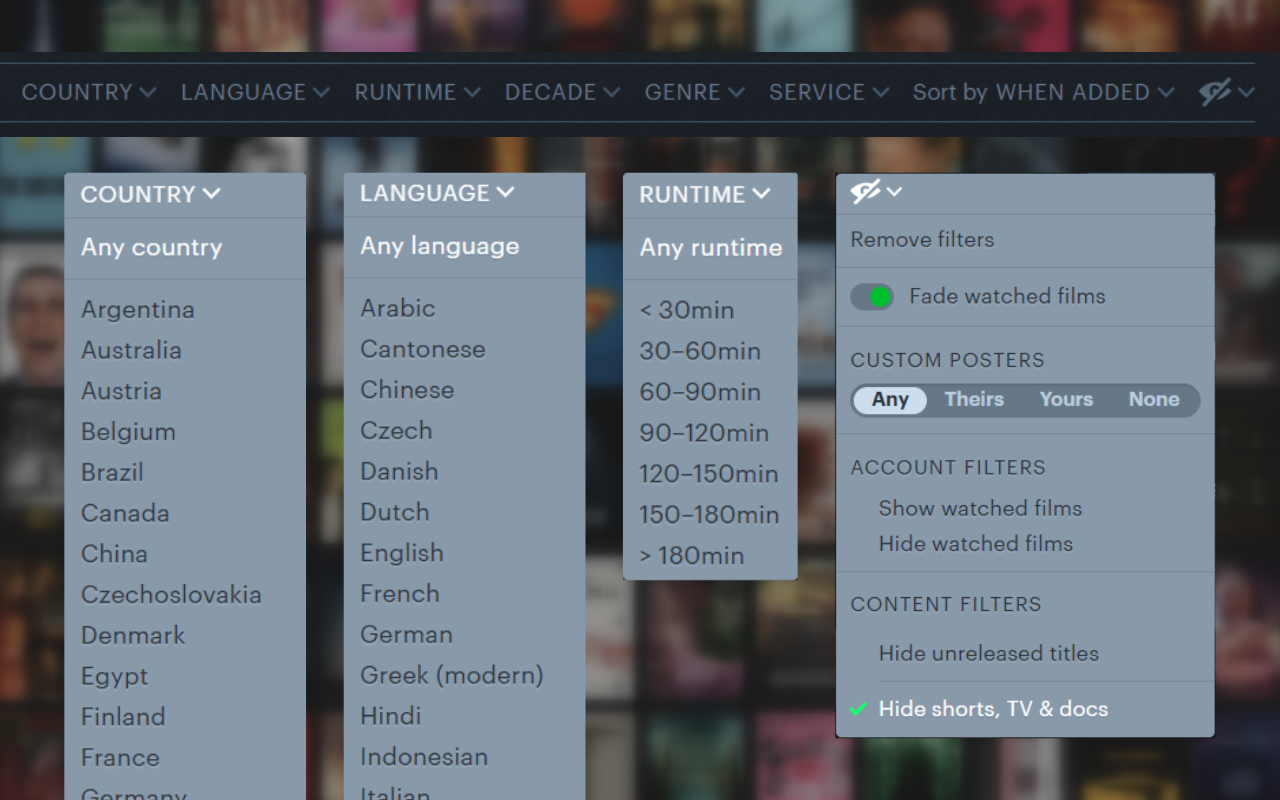Toggle Fade watched films switch
1280x800 pixels.
[872, 297]
